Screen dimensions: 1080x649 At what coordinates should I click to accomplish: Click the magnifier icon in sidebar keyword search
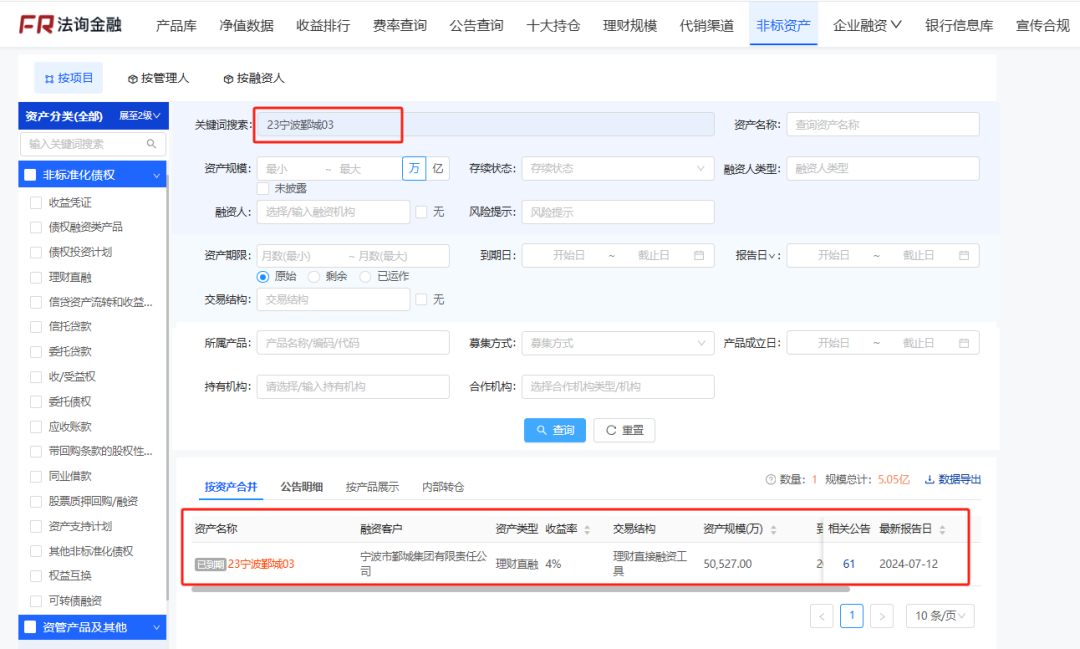[x=151, y=144]
